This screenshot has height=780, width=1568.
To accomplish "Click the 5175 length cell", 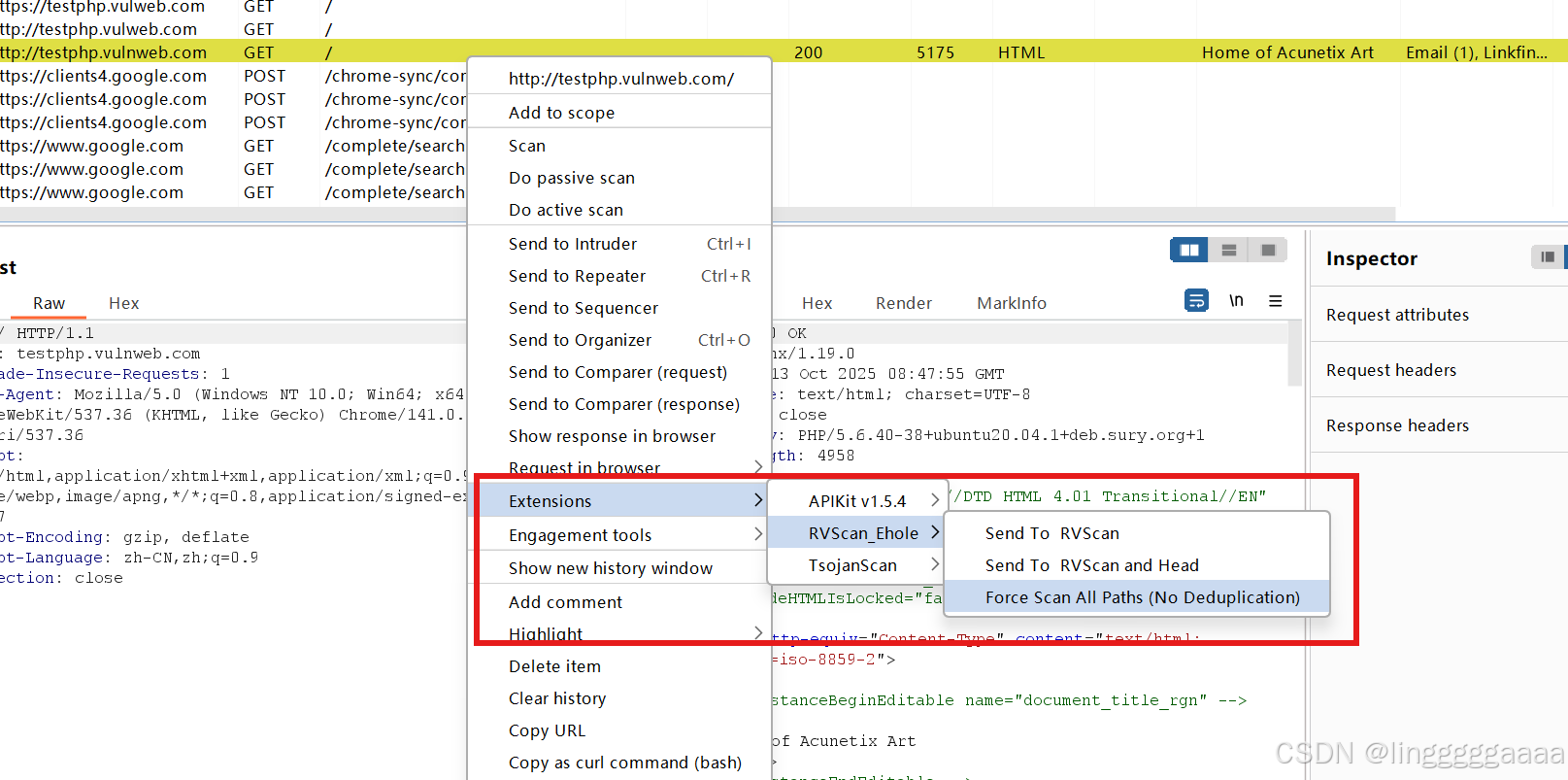I will 935,52.
